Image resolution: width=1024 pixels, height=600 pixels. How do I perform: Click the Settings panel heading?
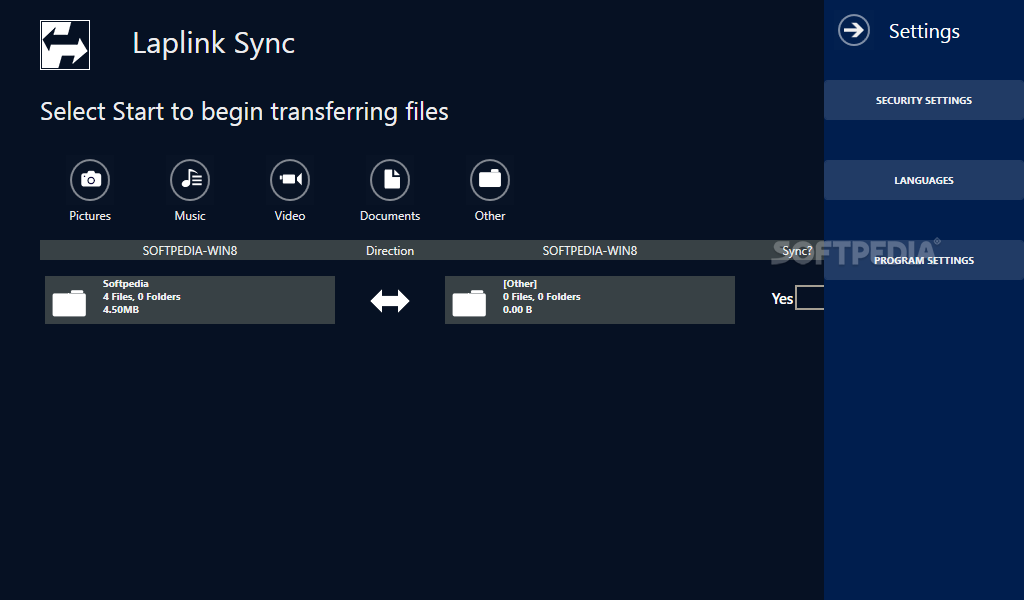pyautogui.click(x=924, y=31)
